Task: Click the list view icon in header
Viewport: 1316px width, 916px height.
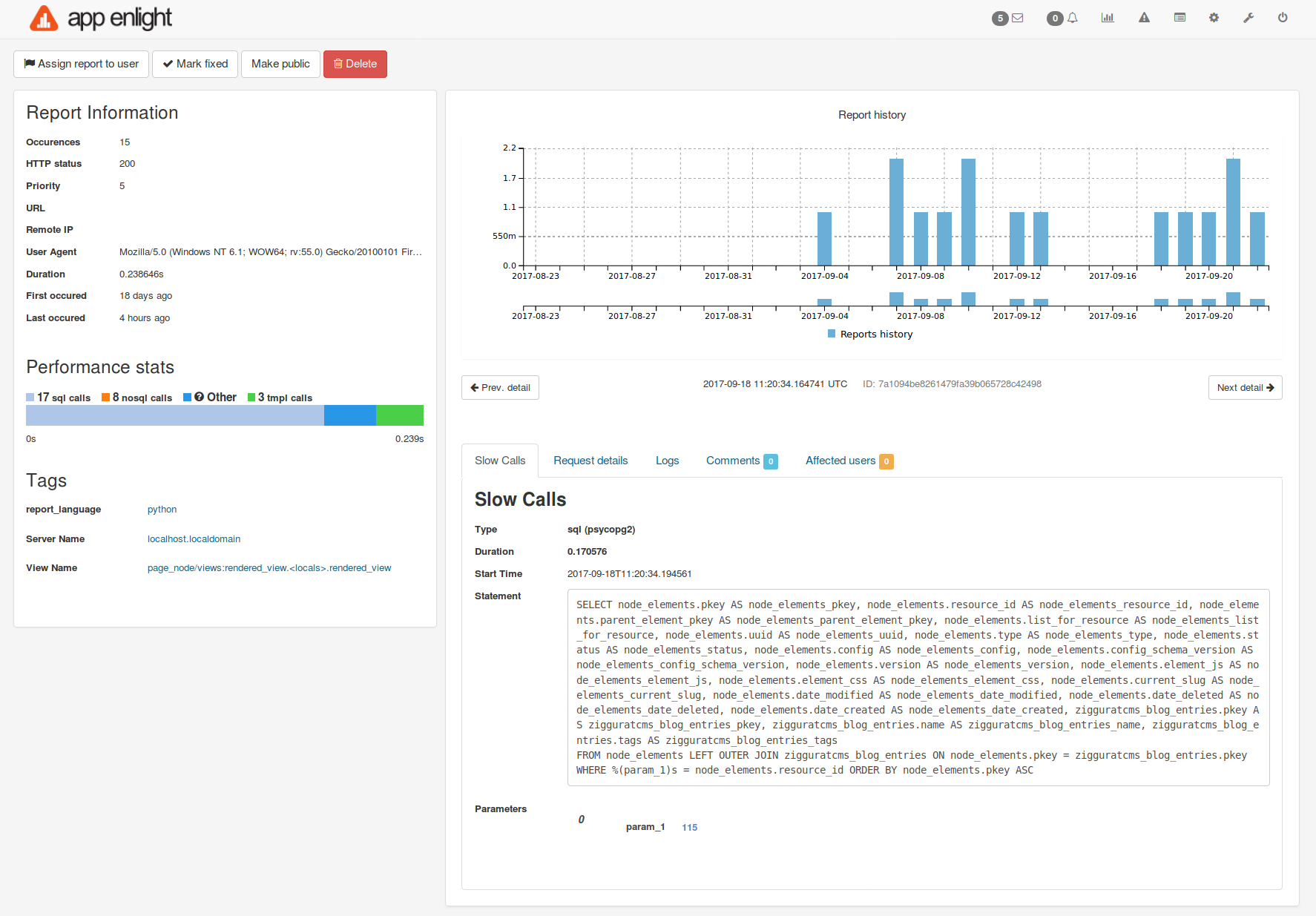Action: click(1180, 18)
